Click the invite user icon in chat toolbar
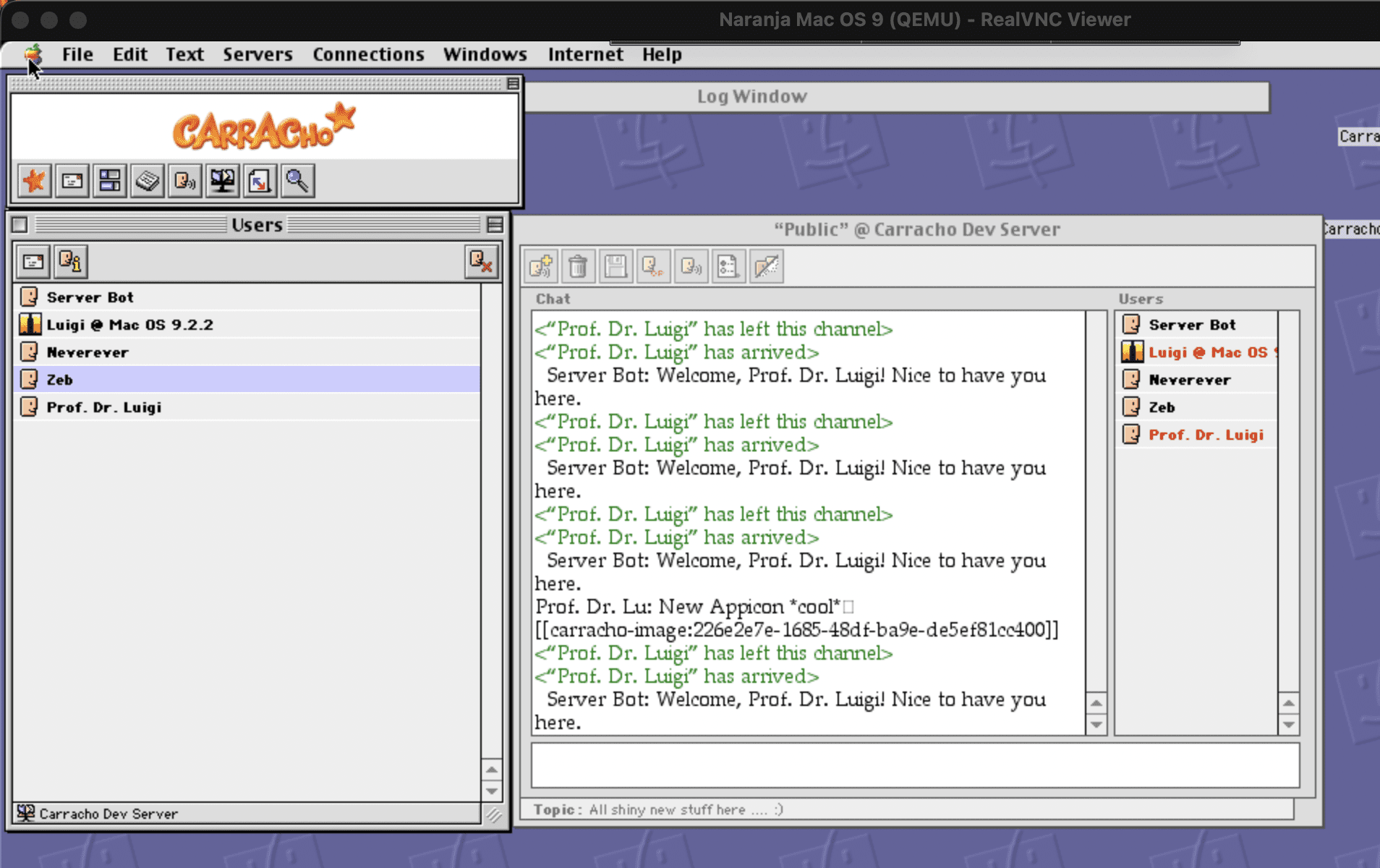The width and height of the screenshot is (1380, 868). tap(653, 267)
